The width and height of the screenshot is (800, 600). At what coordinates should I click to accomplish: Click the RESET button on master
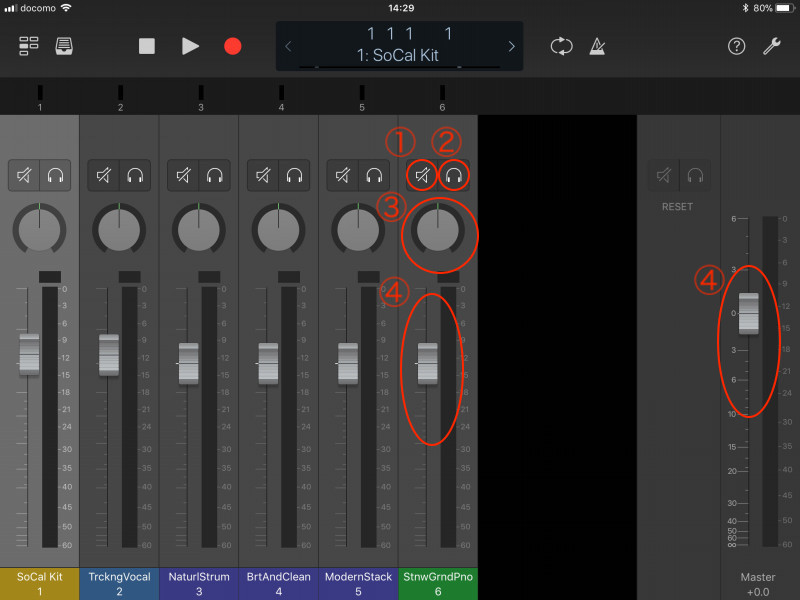click(x=677, y=207)
